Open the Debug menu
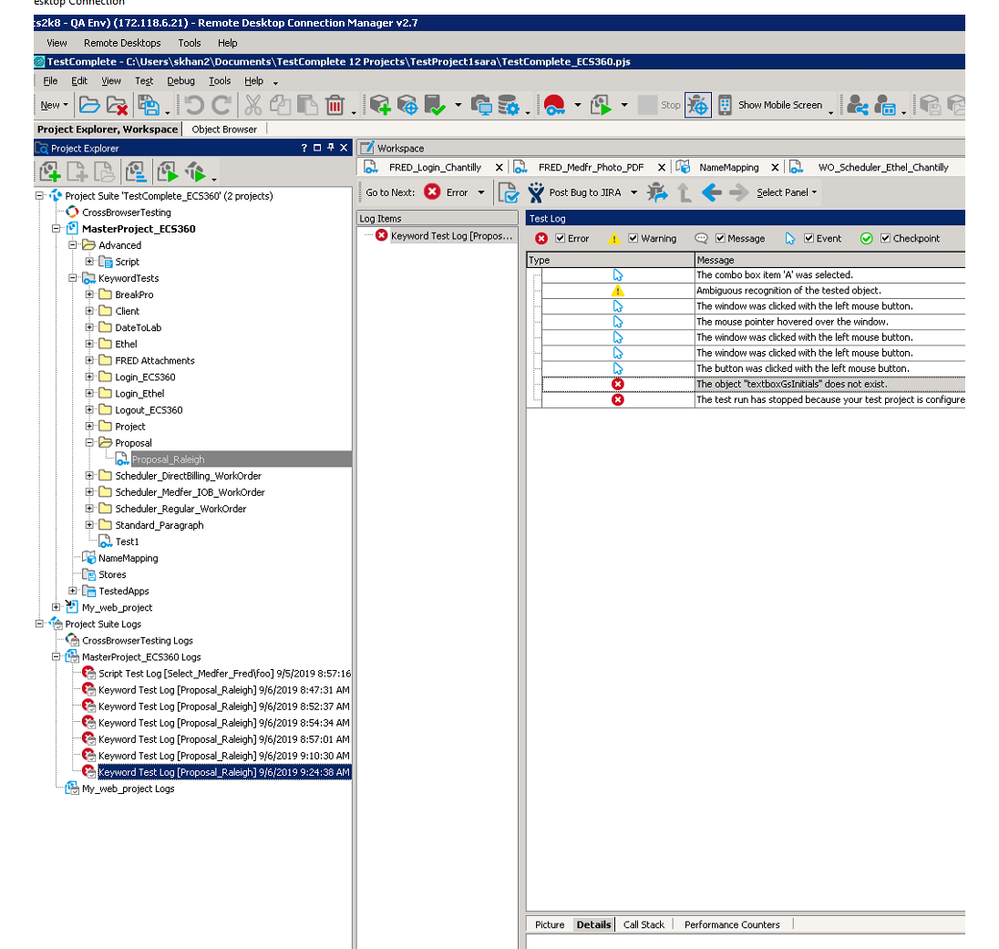999x949 pixels. [181, 81]
